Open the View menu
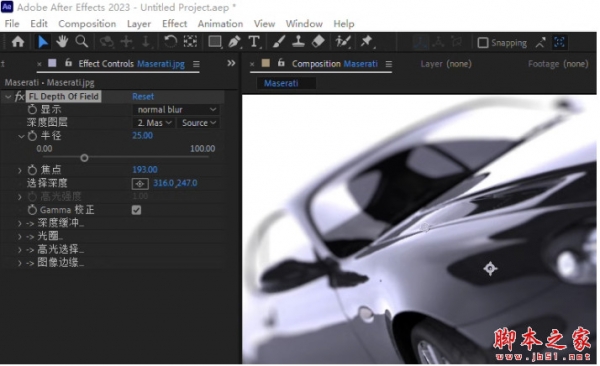Viewport: 600px width, 366px height. (x=264, y=24)
